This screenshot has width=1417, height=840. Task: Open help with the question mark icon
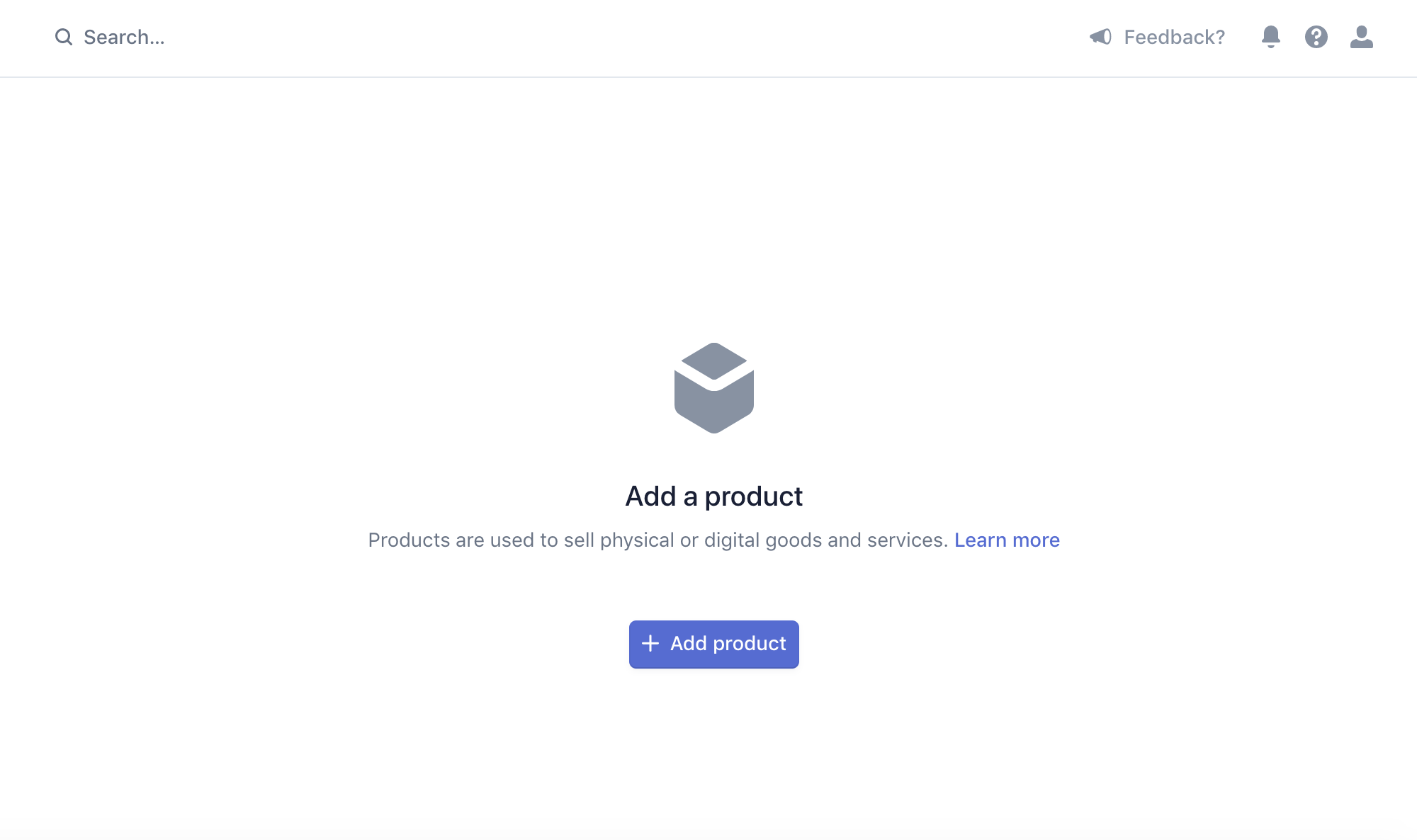tap(1316, 37)
